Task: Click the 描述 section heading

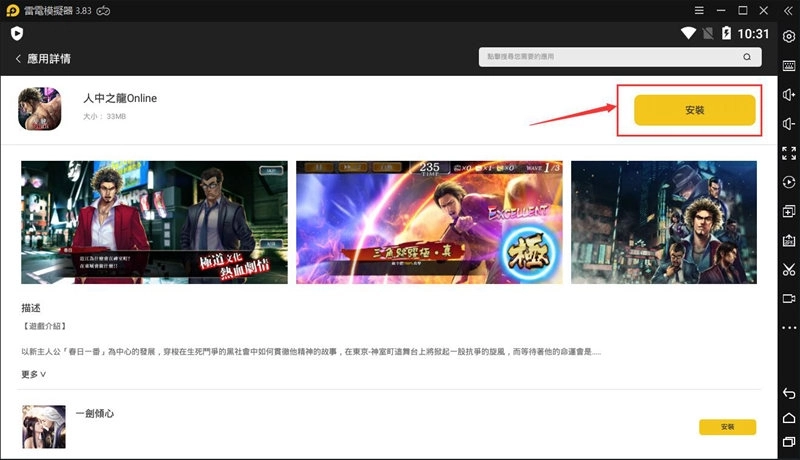Action: click(x=31, y=308)
